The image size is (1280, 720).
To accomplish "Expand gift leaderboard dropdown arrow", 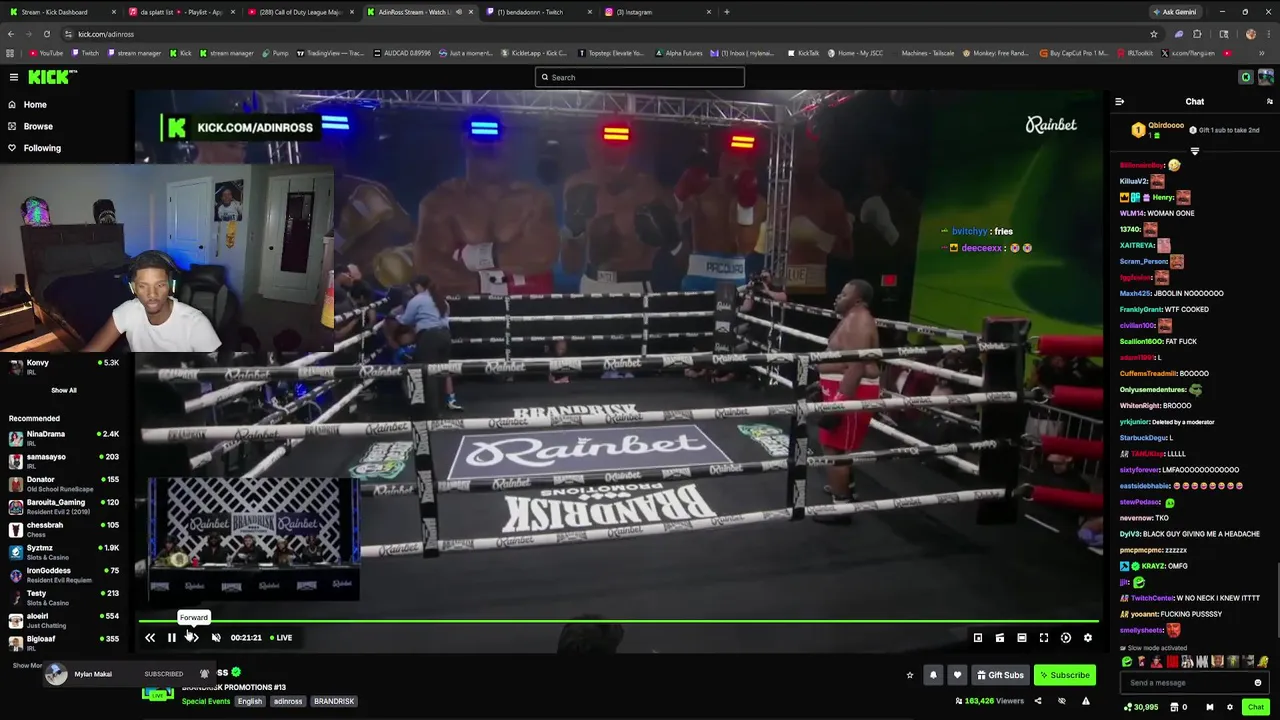I will tap(1194, 152).
